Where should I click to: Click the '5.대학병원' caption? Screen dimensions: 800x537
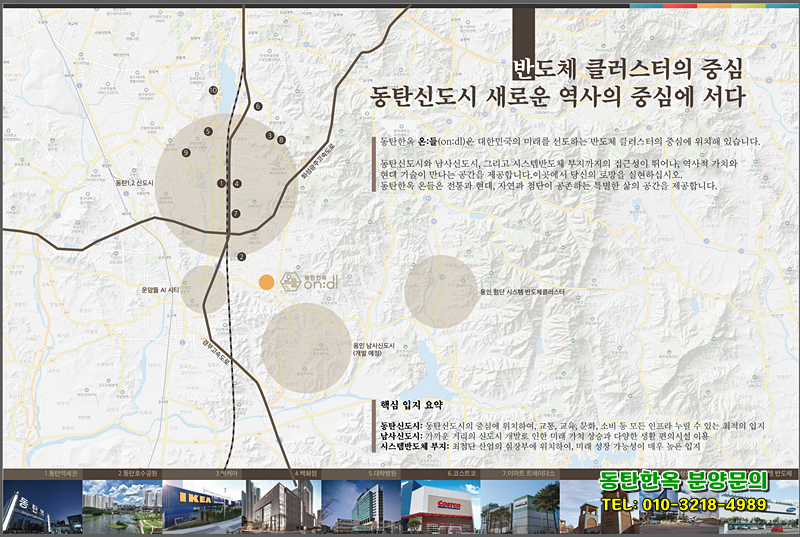[x=383, y=474]
